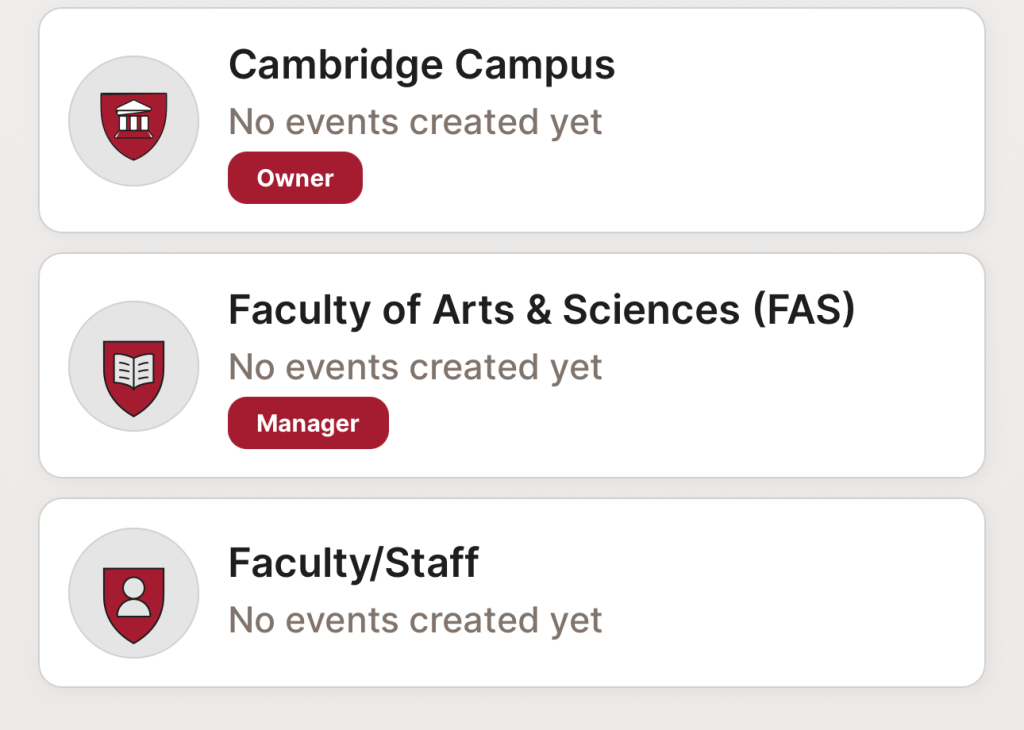
Task: Open the Faculty/Staff title
Action: point(353,563)
